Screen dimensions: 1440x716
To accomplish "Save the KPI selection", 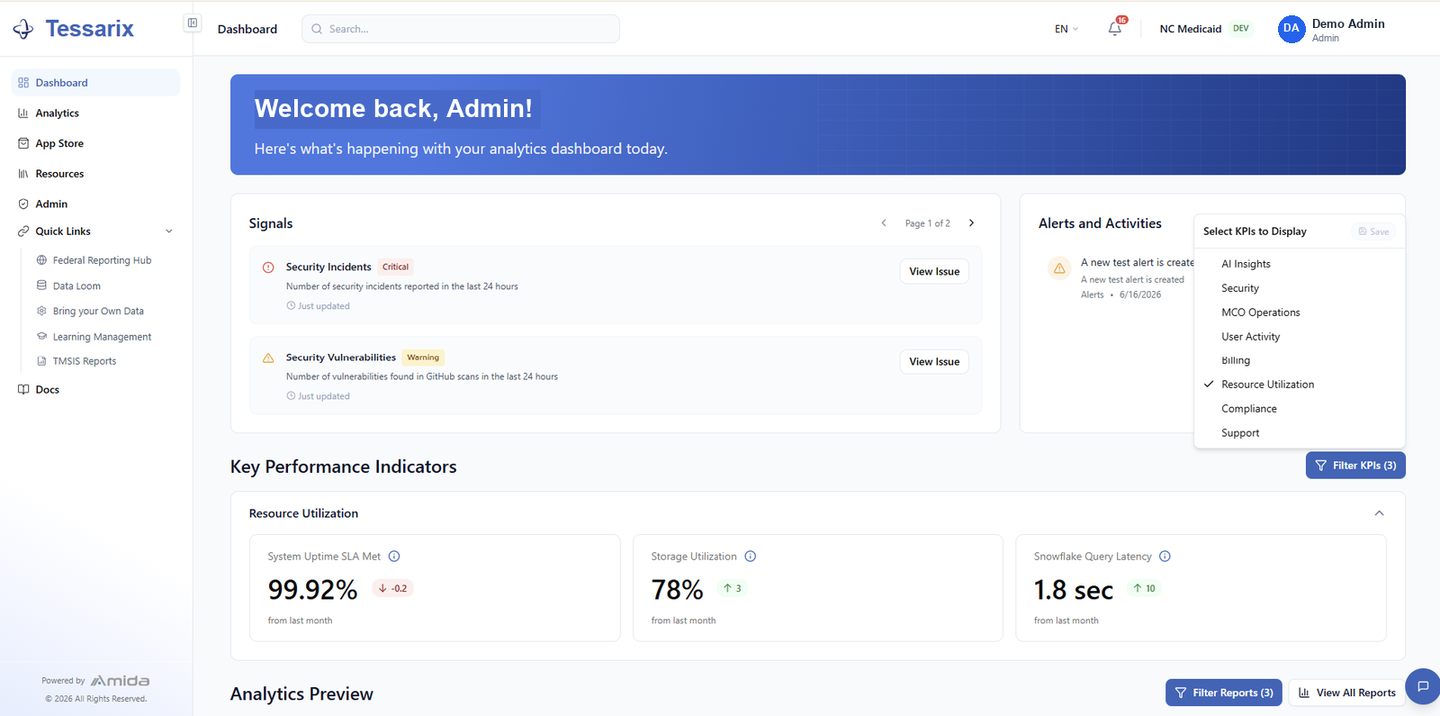I will point(1374,231).
